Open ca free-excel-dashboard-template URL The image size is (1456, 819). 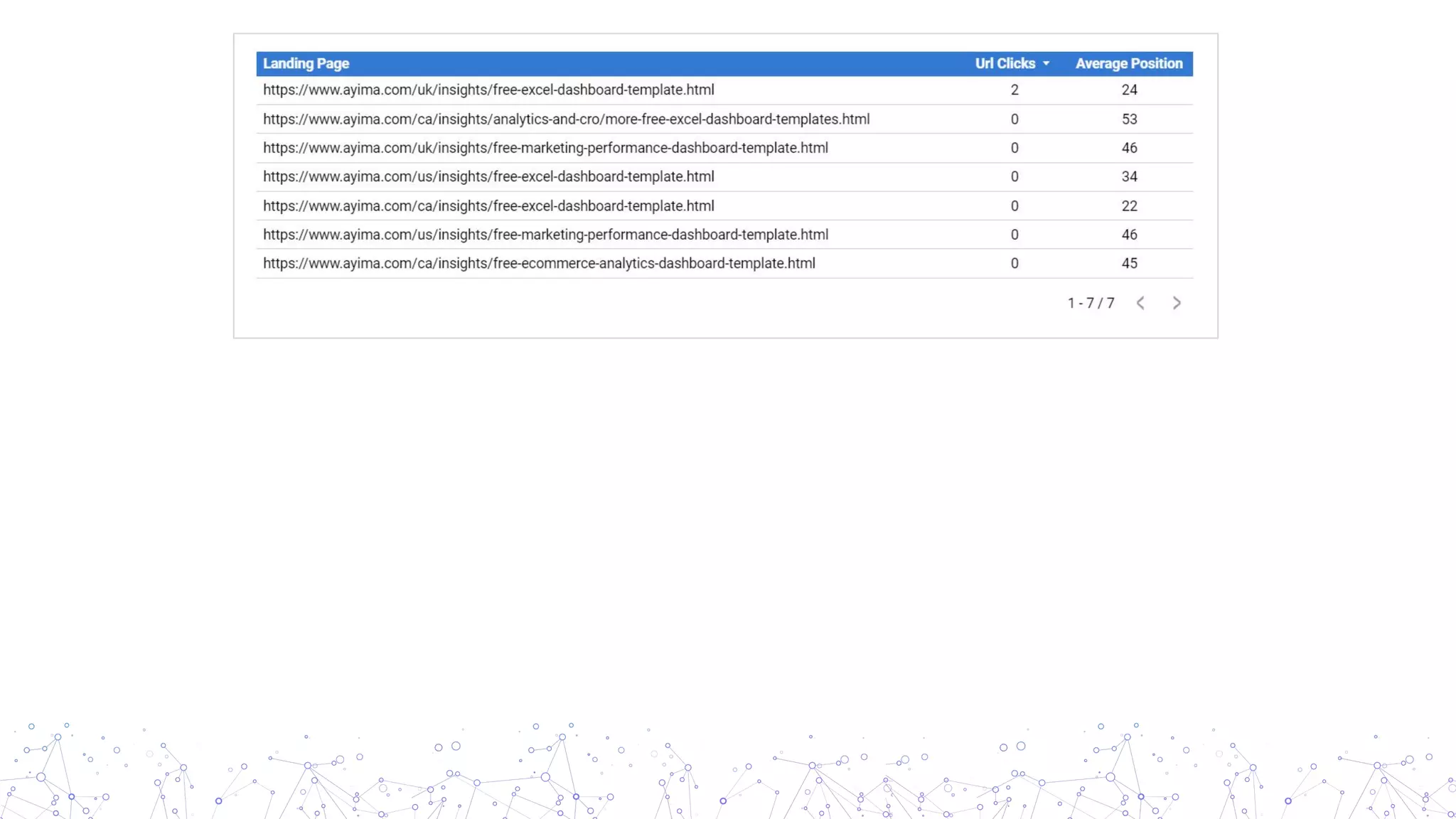click(488, 206)
